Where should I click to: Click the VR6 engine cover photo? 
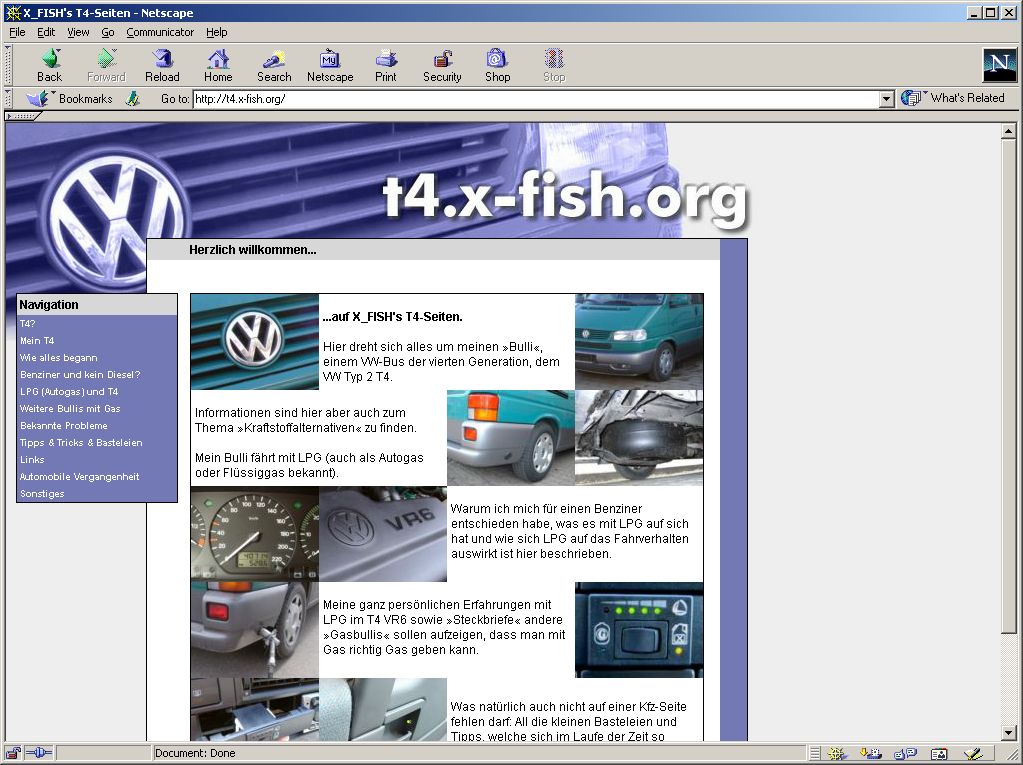[x=383, y=533]
